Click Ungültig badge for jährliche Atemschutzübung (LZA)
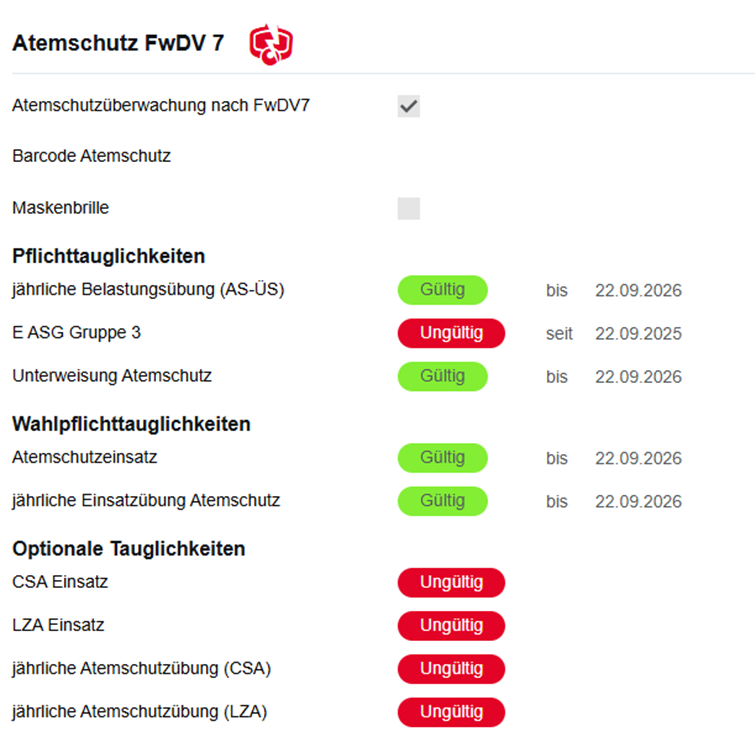This screenshot has width=755, height=742. [451, 712]
